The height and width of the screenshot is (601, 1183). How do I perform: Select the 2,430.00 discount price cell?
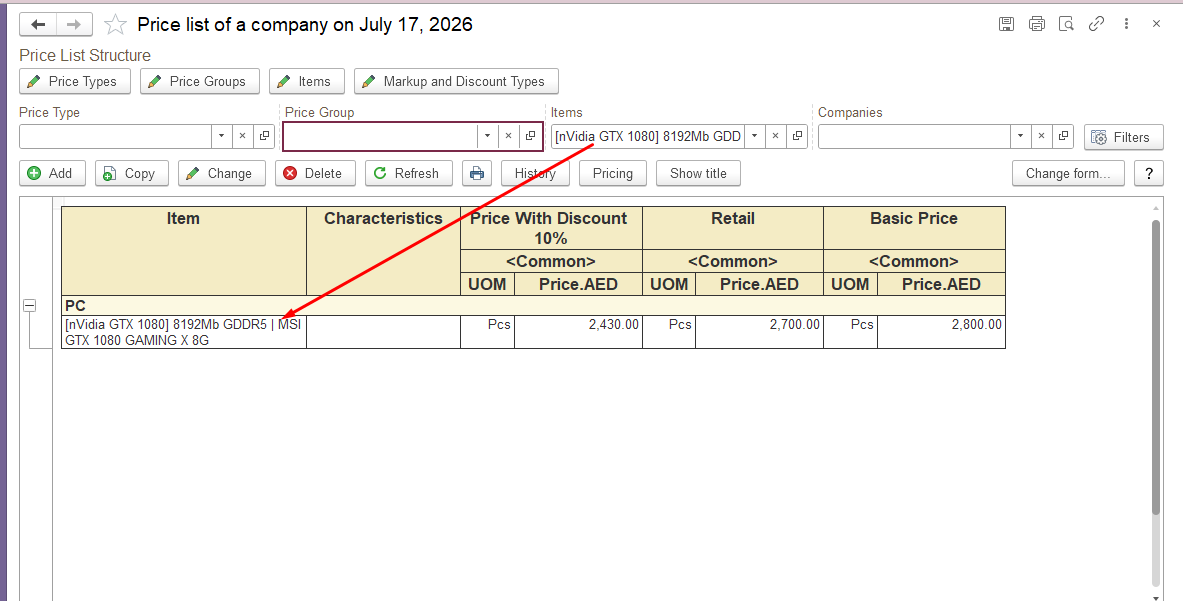click(x=578, y=332)
